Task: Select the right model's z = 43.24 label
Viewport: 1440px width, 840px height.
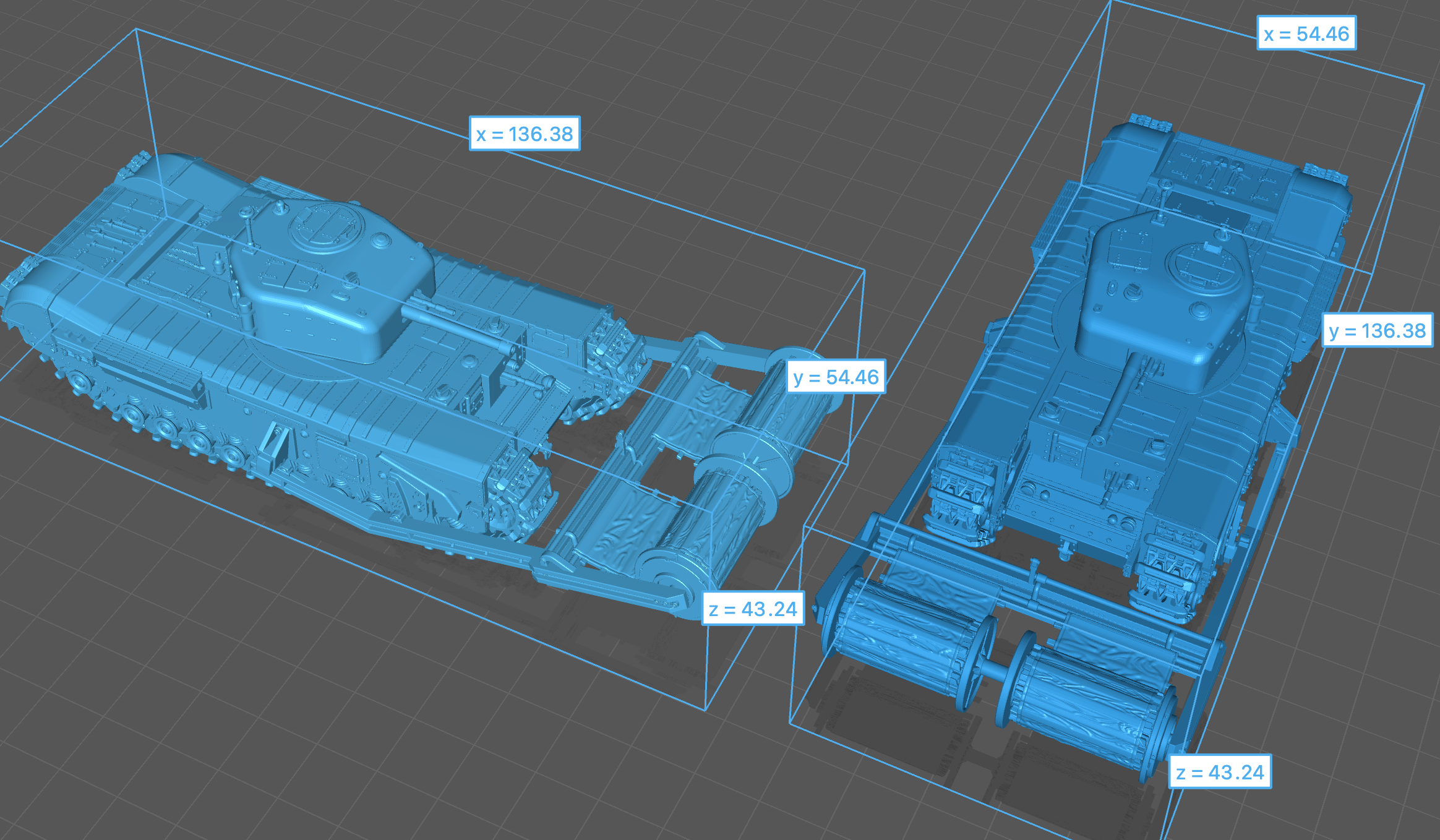Action: pyautogui.click(x=1220, y=772)
